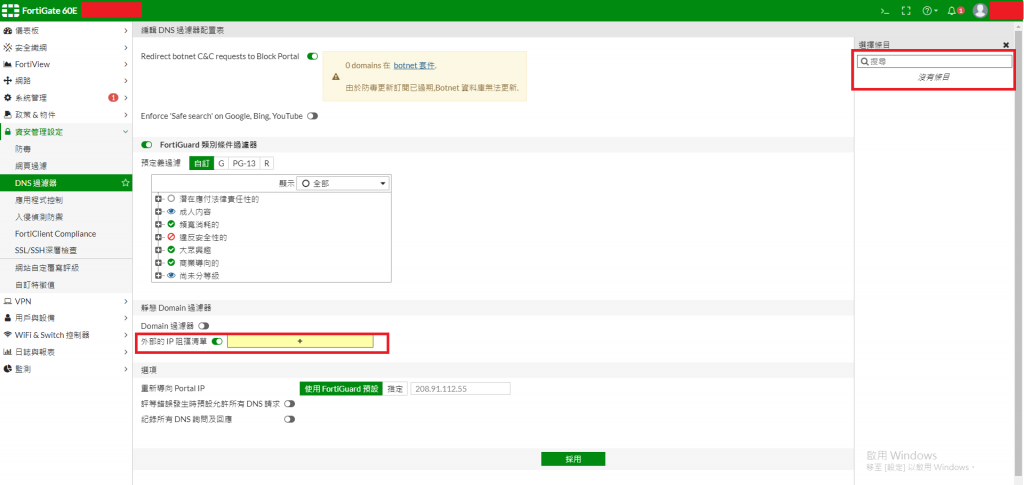
Task: Click red block icon beside 違反安全性的
Action: tap(171, 238)
